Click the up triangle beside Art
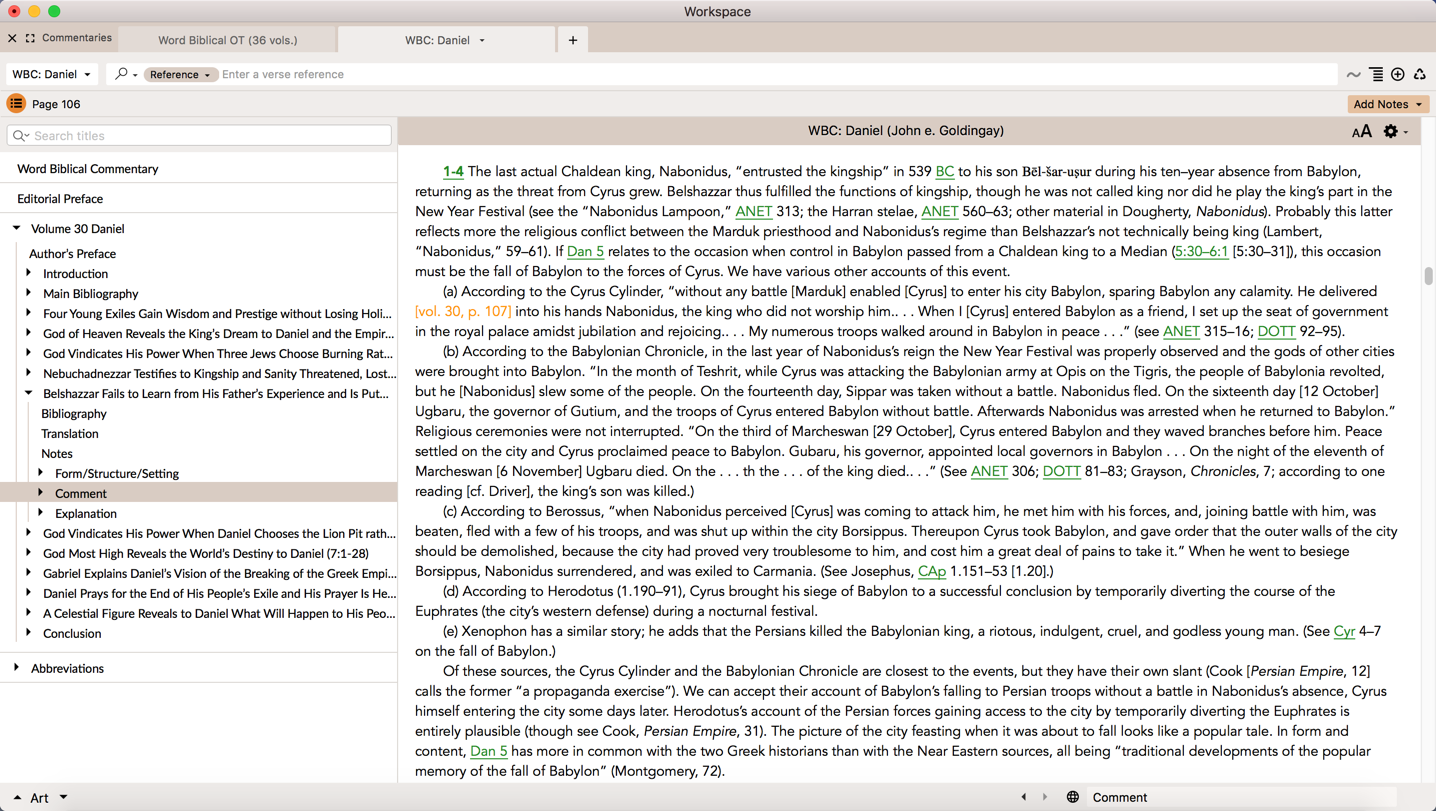Screen dimensions: 1436x811 17,798
